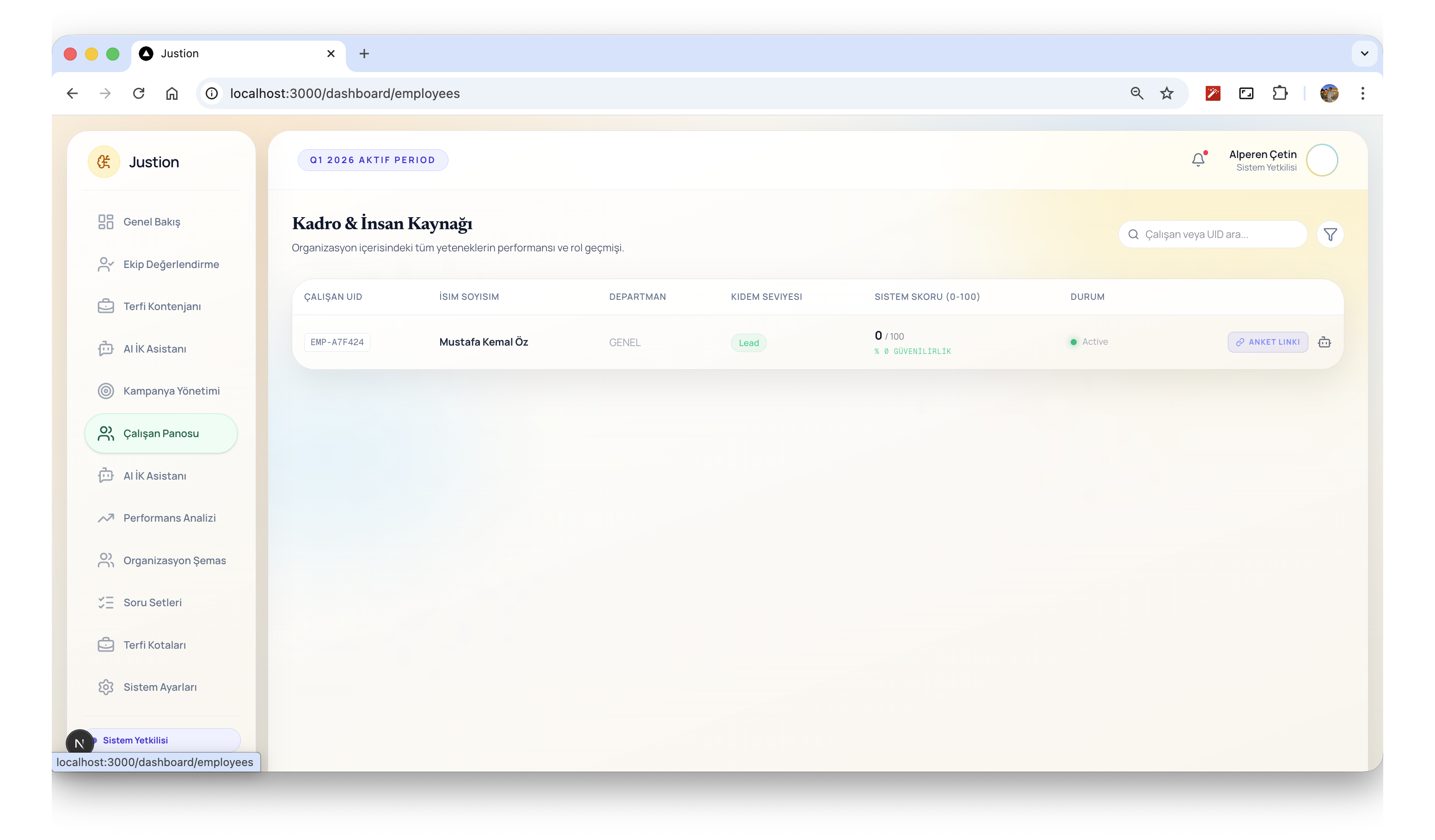
Task: Click the Sistem Ayarları gear icon
Action: point(106,688)
